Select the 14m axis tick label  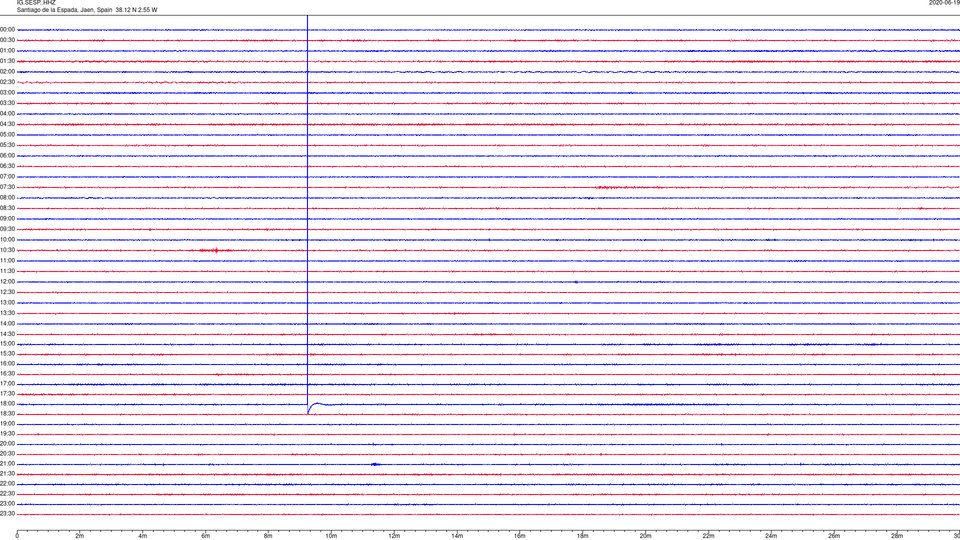pos(457,536)
